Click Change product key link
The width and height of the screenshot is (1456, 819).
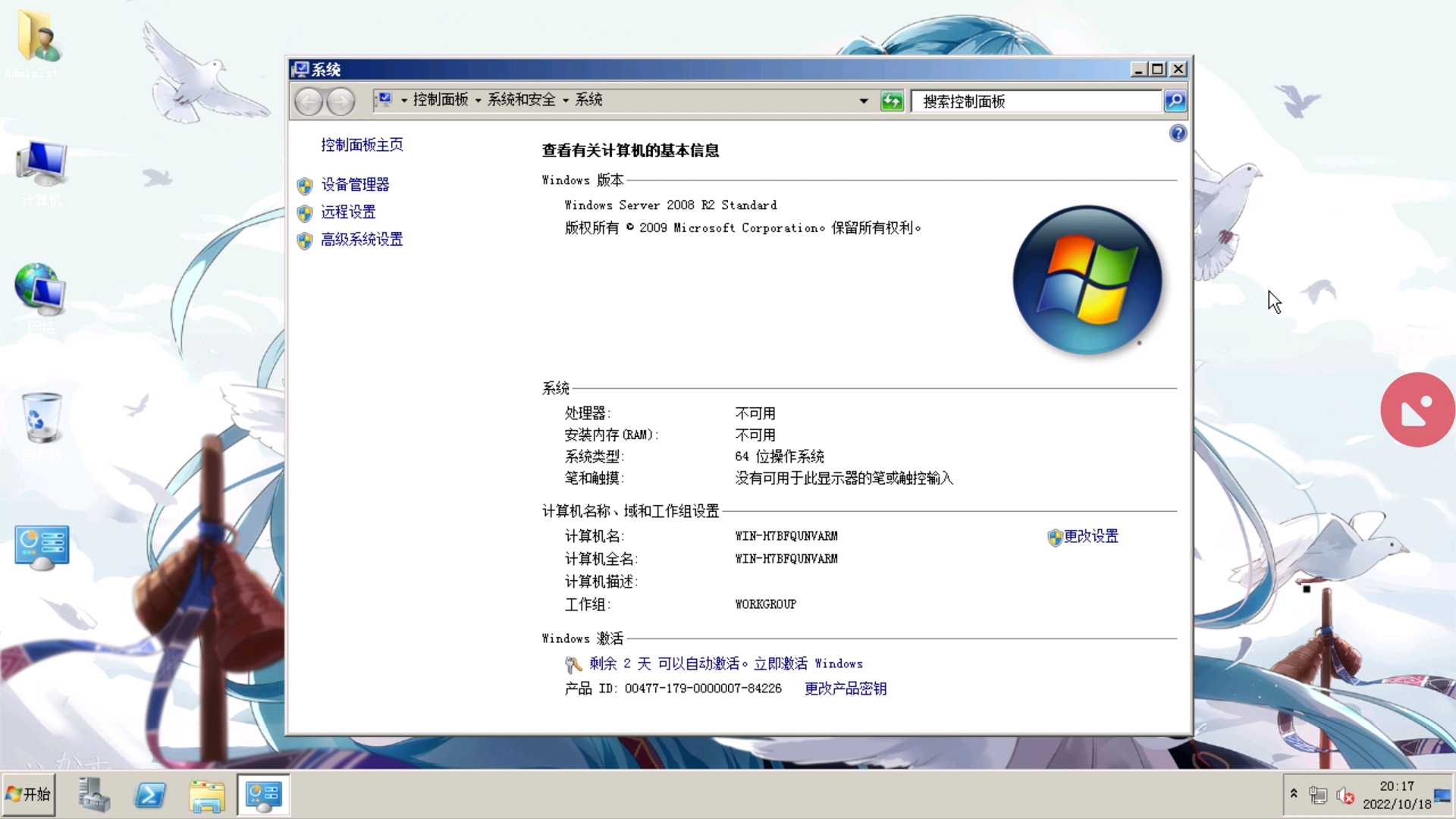(x=846, y=688)
